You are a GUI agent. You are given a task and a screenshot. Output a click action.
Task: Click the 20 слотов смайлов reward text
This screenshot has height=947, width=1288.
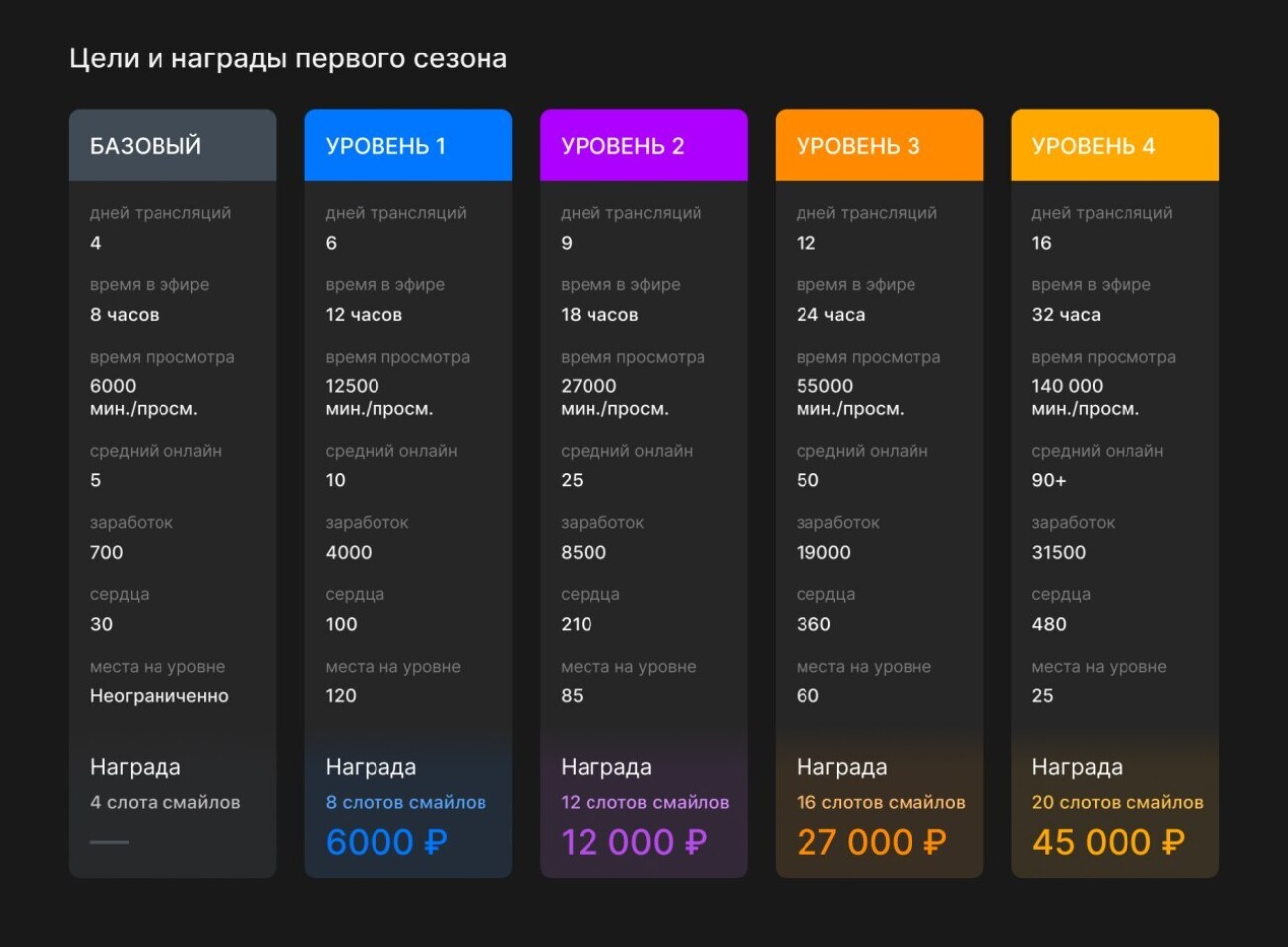(x=1117, y=802)
